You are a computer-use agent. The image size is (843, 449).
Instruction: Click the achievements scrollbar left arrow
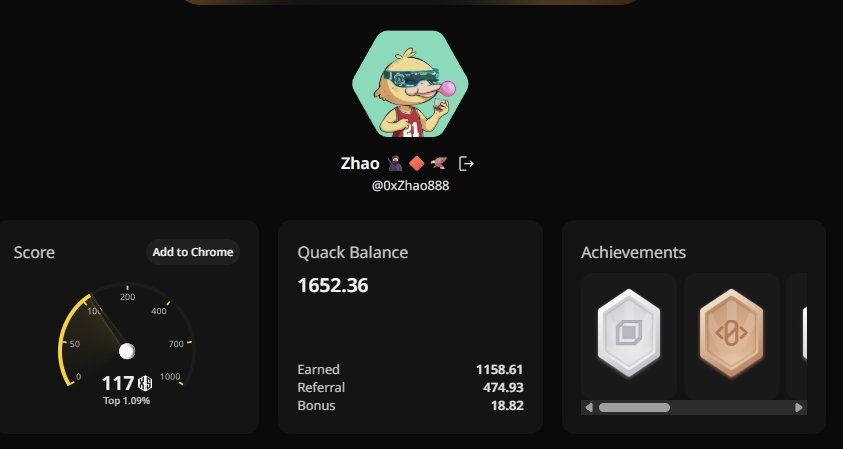(589, 408)
